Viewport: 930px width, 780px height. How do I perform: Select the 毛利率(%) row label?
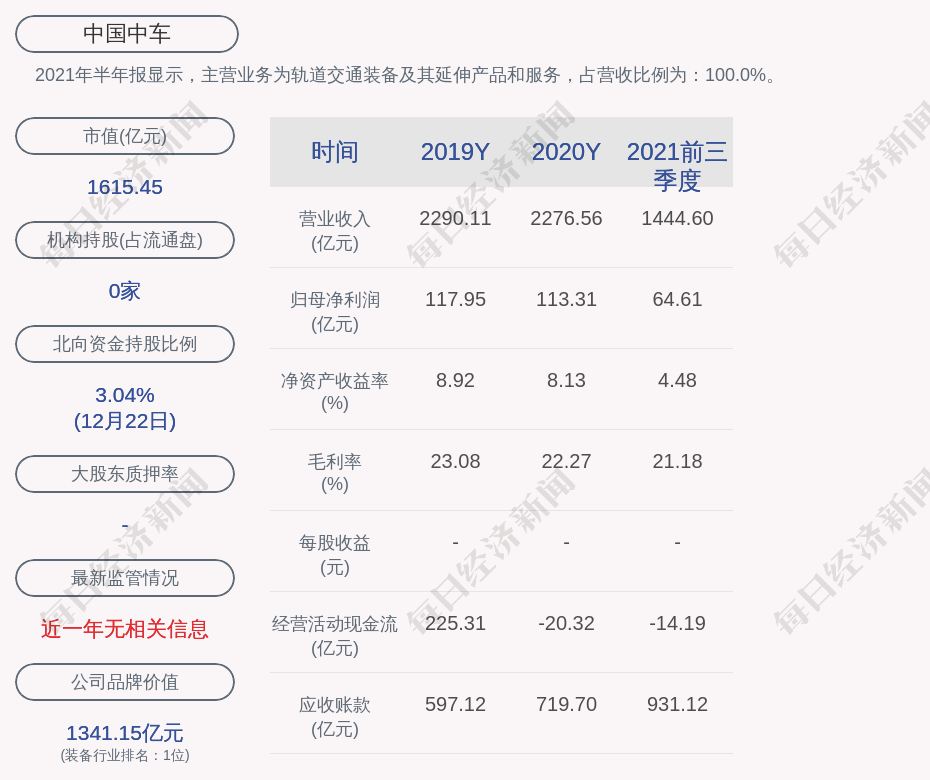point(334,473)
